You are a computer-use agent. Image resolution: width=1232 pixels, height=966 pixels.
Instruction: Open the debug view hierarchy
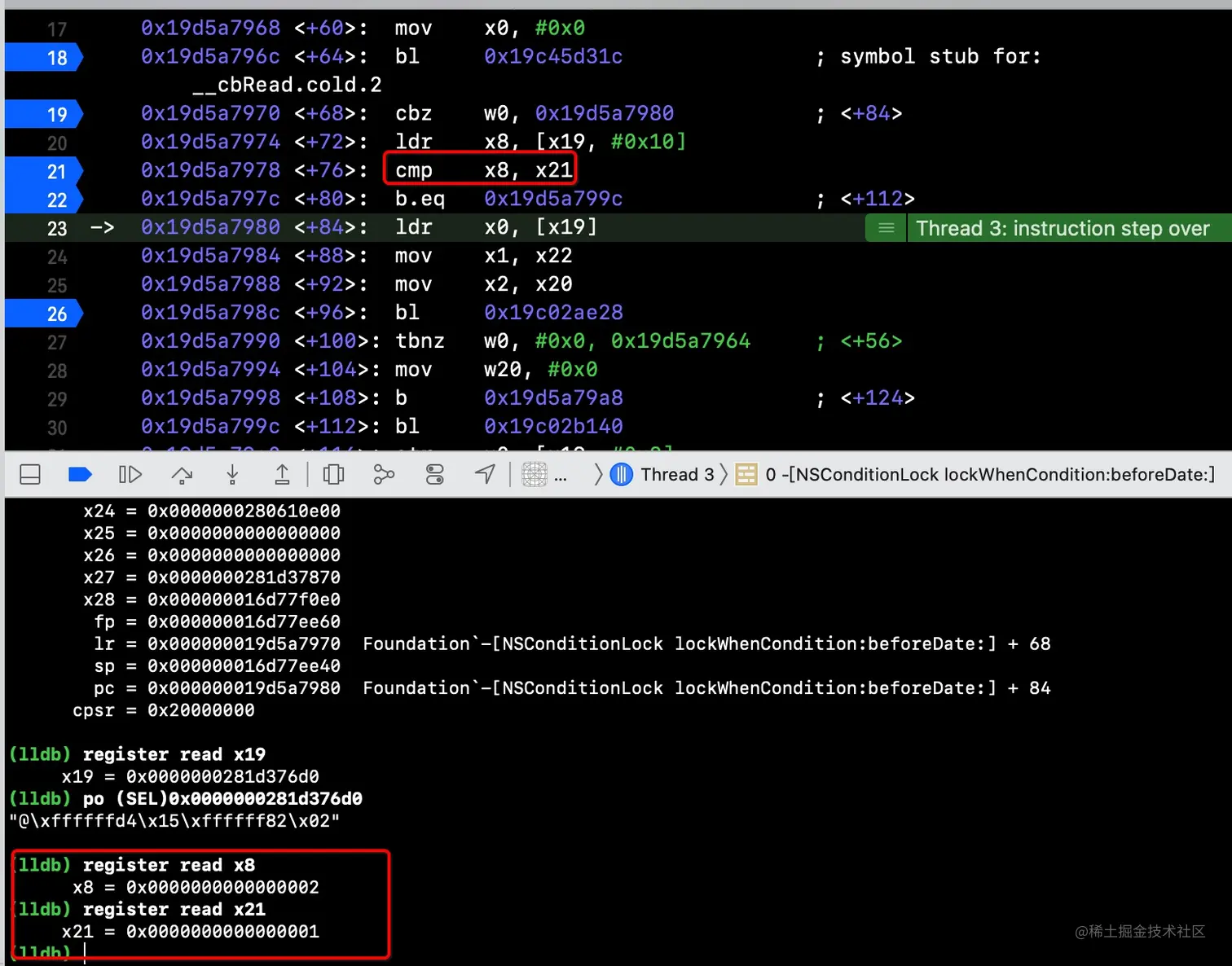click(333, 474)
